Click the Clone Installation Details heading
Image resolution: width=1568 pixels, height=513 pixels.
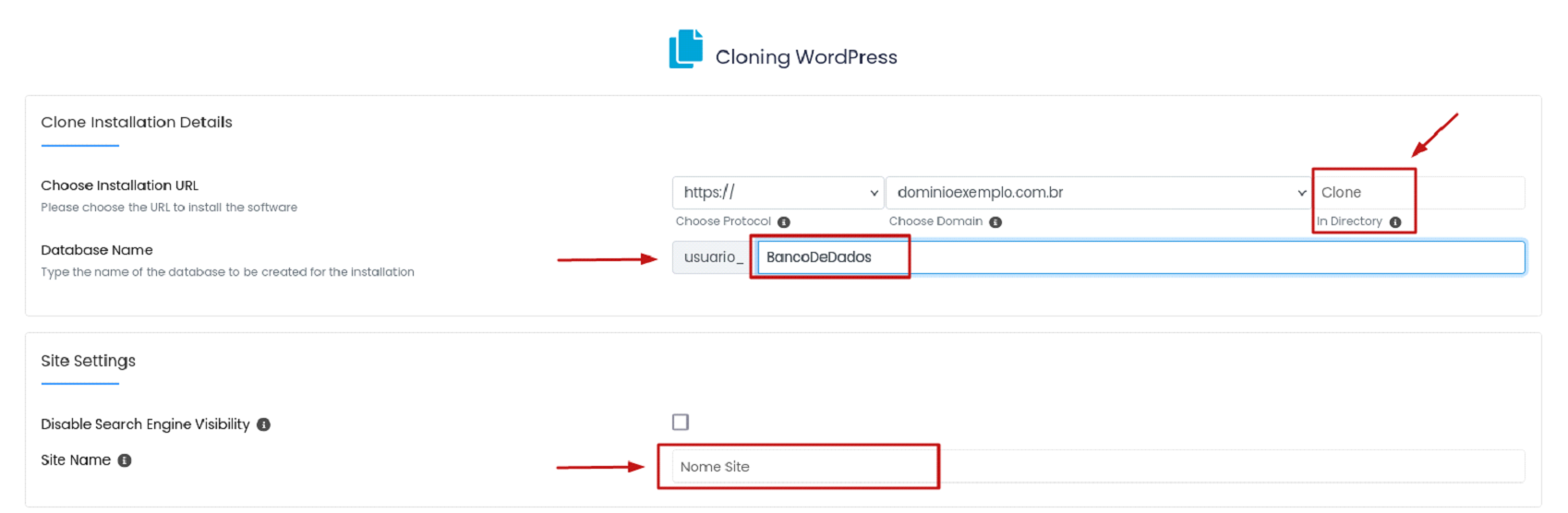137,122
